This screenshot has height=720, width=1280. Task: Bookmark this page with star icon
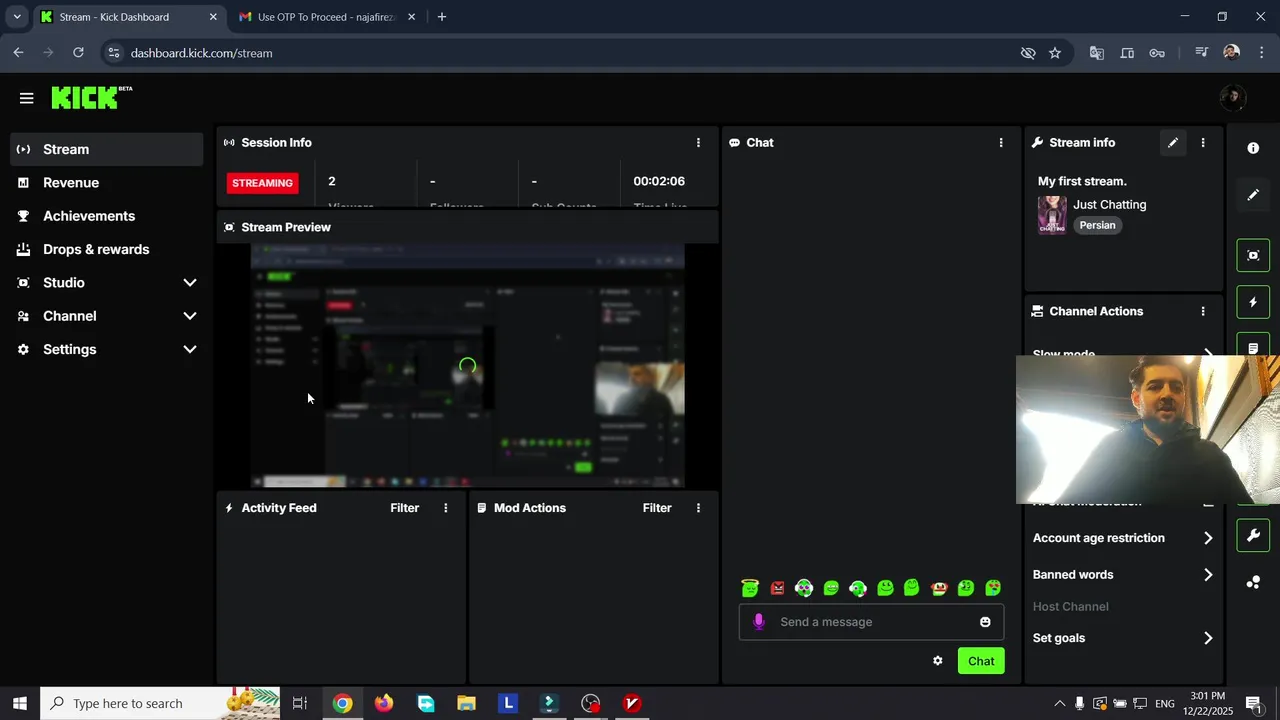1055,53
